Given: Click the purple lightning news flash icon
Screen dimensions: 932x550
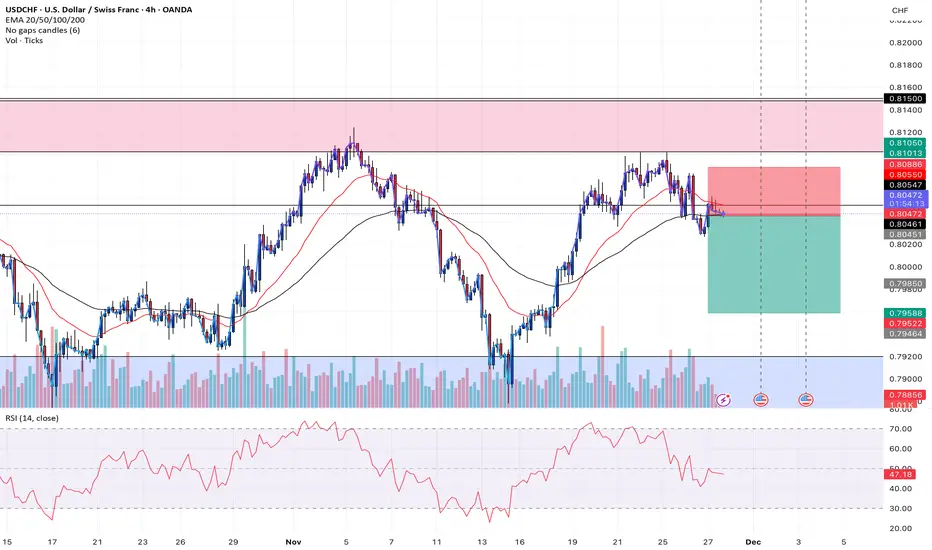Looking at the screenshot, I should pyautogui.click(x=723, y=400).
